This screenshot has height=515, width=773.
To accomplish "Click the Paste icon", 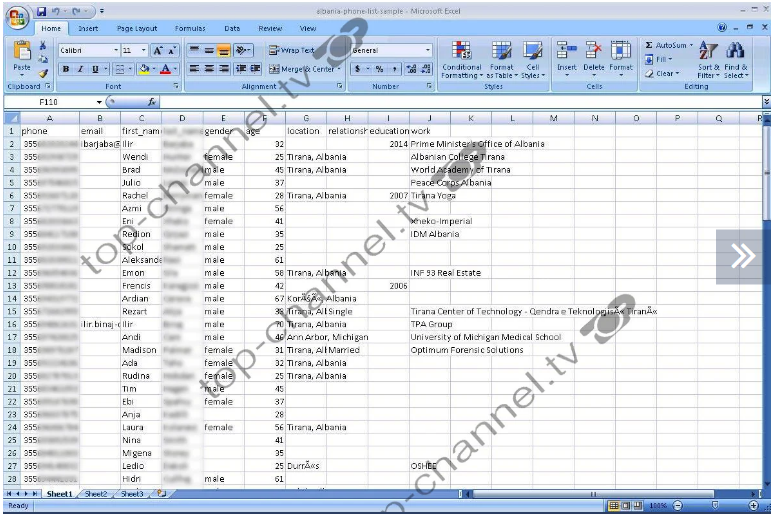I will 22,51.
